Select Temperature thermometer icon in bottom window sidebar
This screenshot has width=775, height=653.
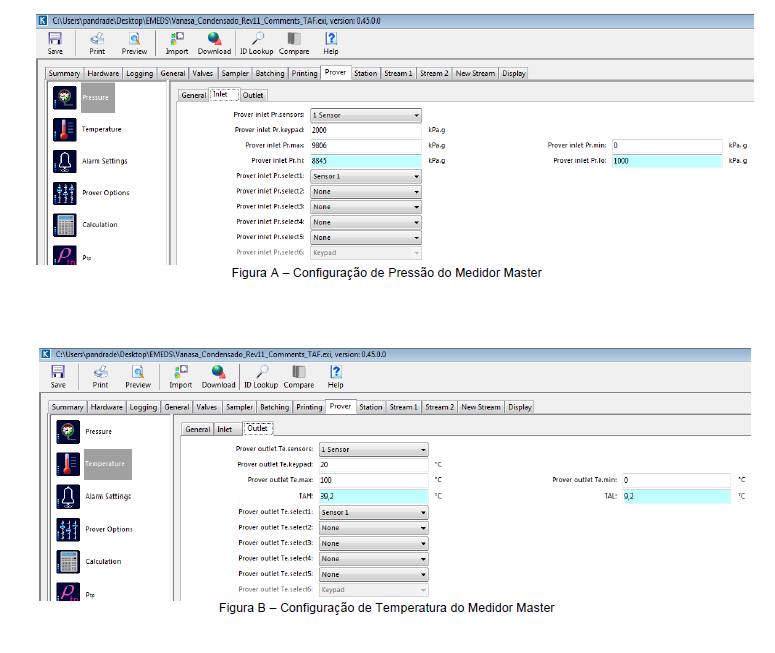pyautogui.click(x=68, y=464)
